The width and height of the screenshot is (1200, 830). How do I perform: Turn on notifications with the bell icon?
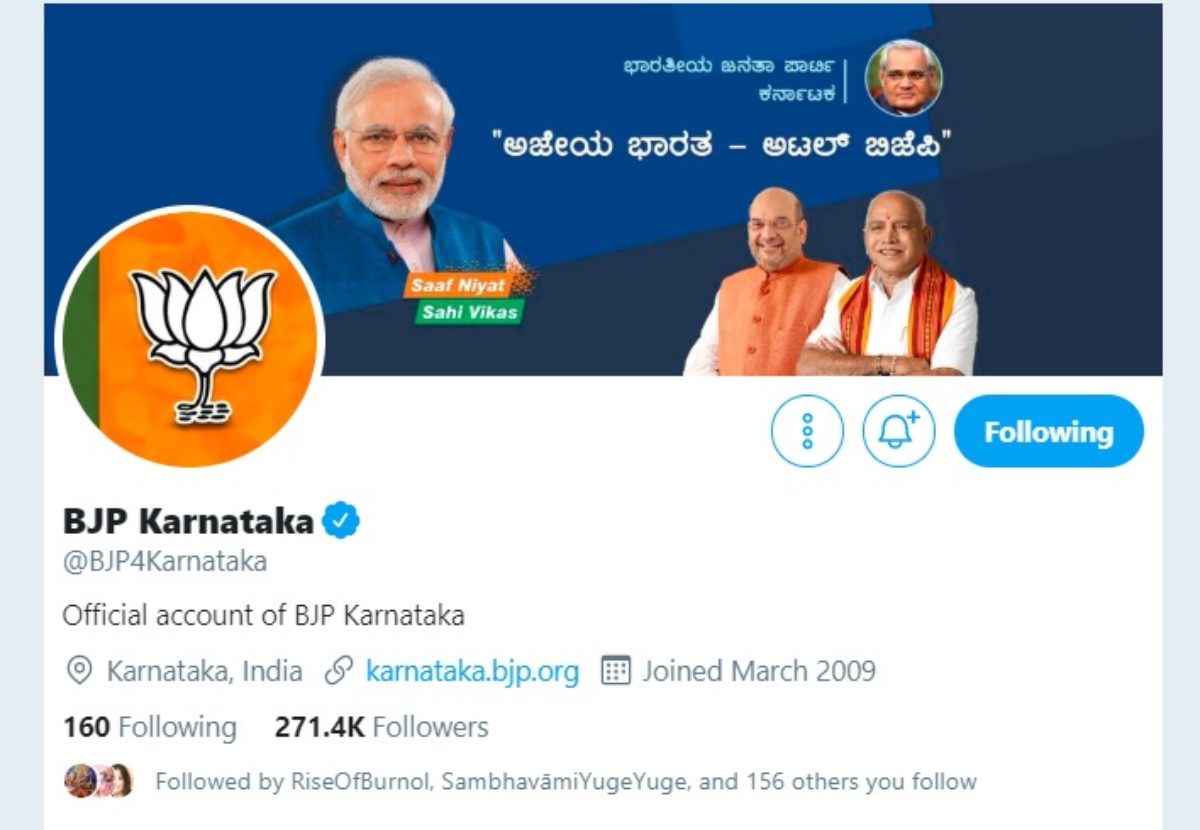[899, 431]
